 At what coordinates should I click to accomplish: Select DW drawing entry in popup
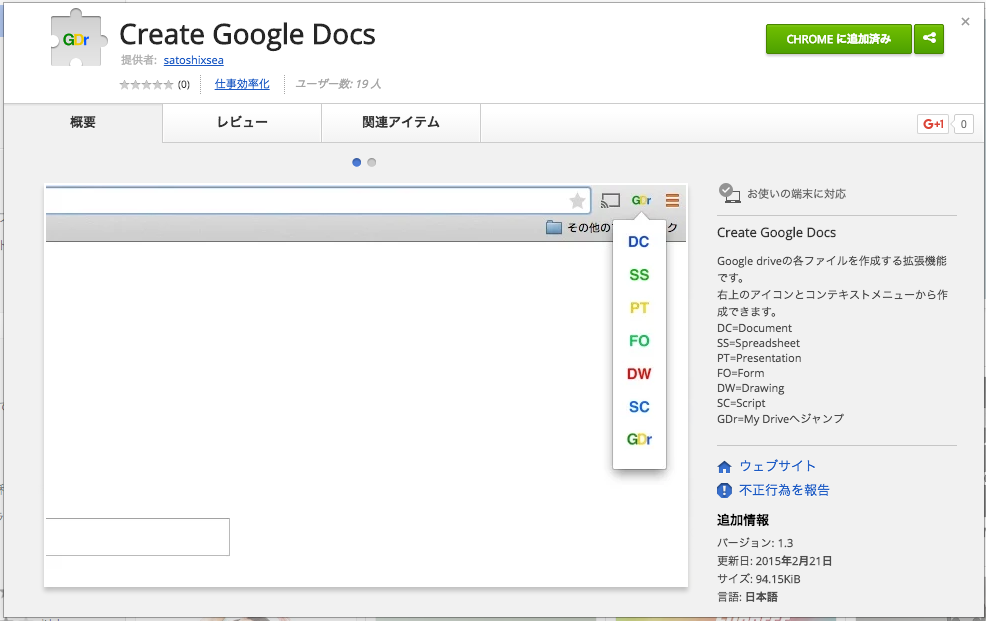click(x=639, y=374)
